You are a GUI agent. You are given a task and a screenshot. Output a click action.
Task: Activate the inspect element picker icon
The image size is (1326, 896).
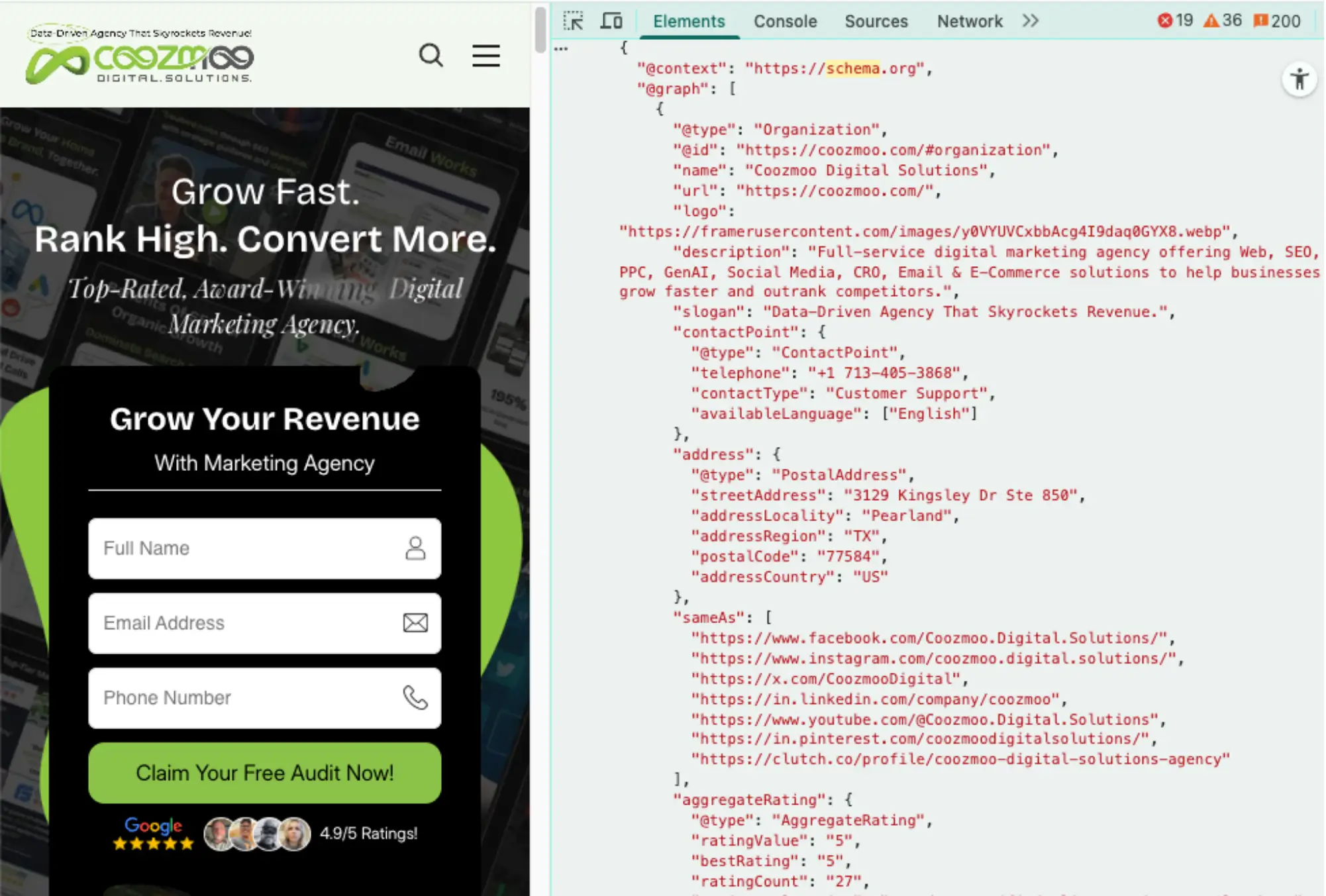[x=573, y=21]
